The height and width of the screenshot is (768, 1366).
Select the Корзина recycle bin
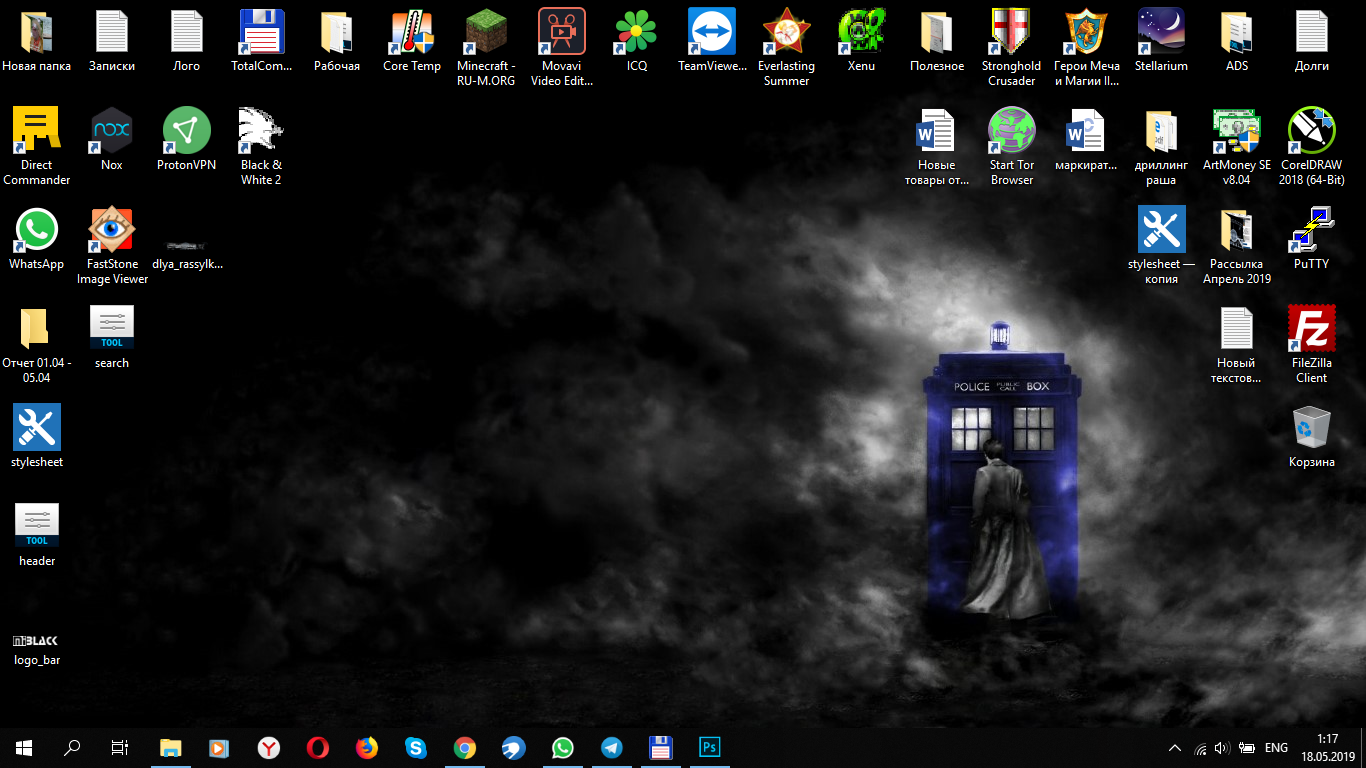[x=1312, y=428]
